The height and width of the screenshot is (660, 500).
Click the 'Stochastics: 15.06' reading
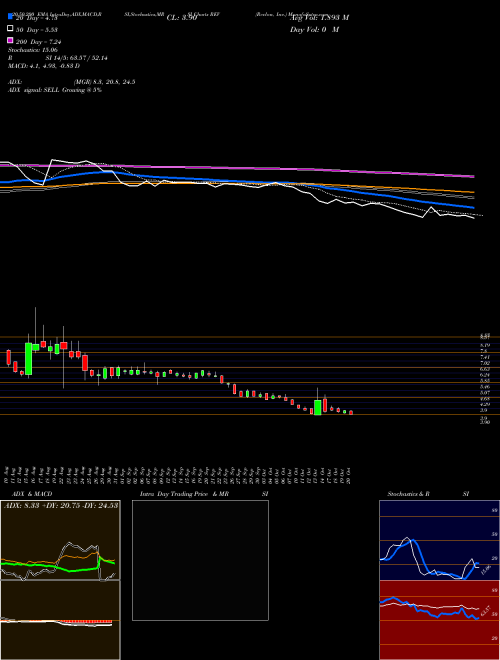tap(32, 50)
